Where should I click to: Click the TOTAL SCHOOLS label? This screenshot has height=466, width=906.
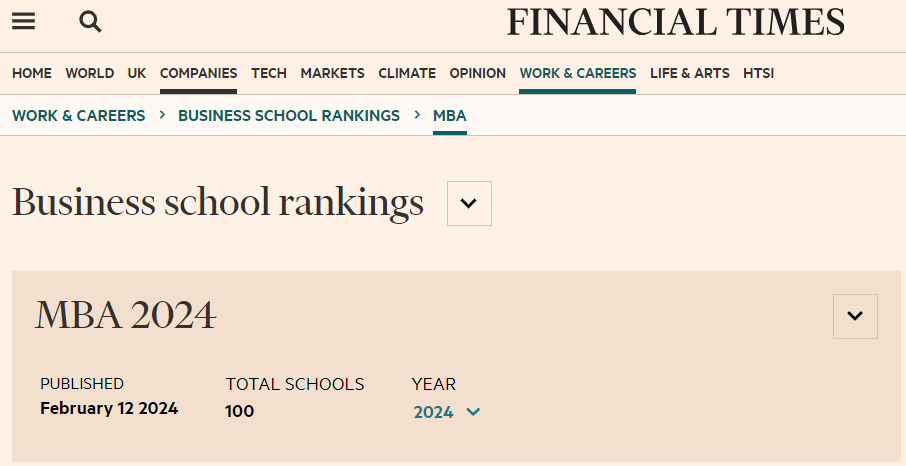(x=295, y=384)
